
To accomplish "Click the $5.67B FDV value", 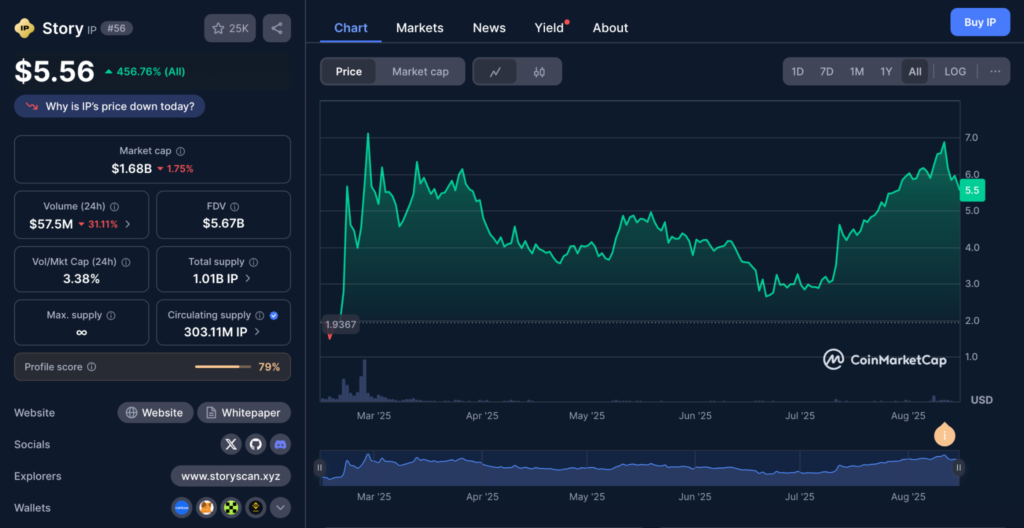I will (x=224, y=224).
